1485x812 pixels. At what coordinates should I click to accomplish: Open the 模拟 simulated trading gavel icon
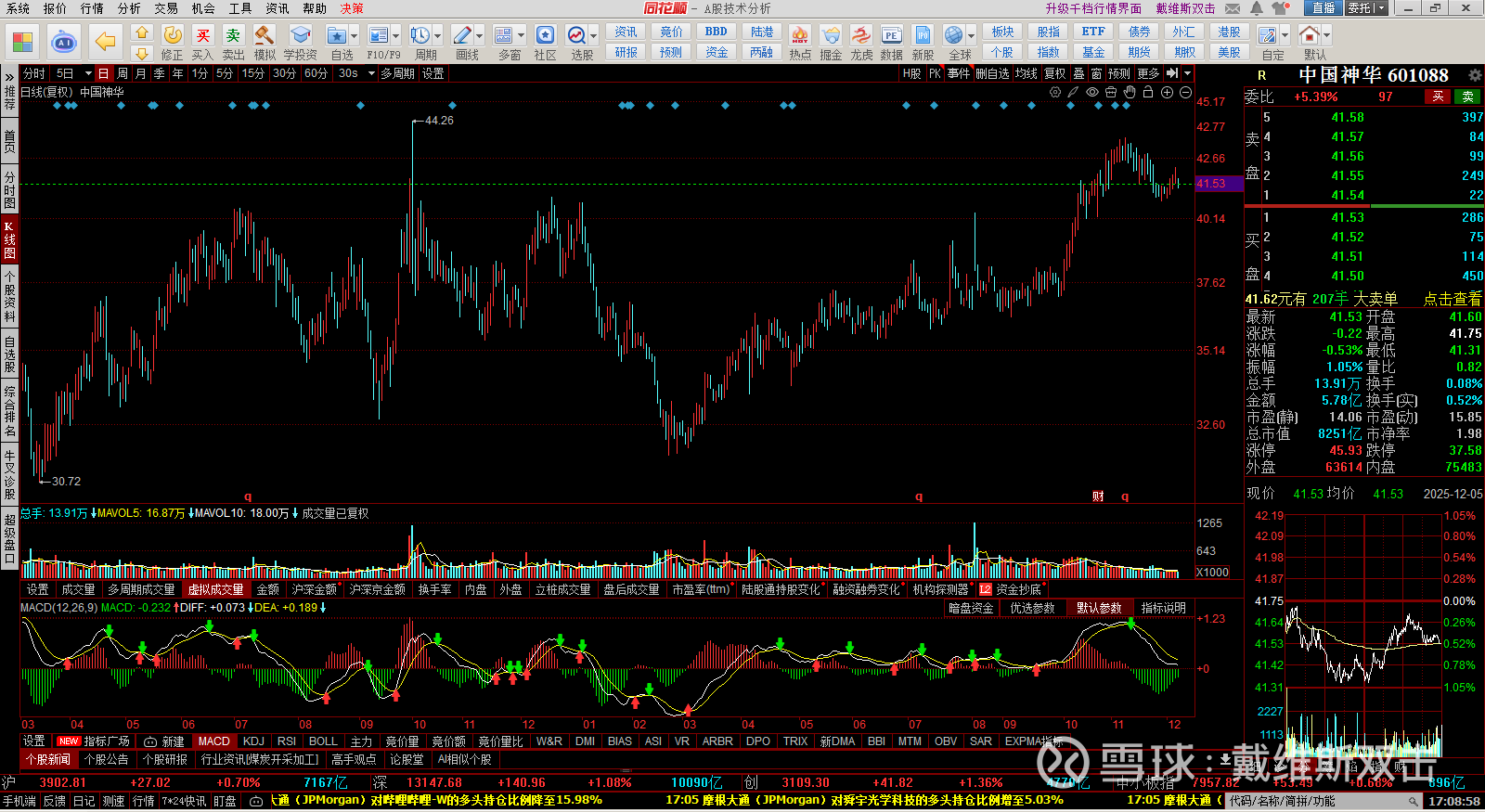[x=265, y=37]
